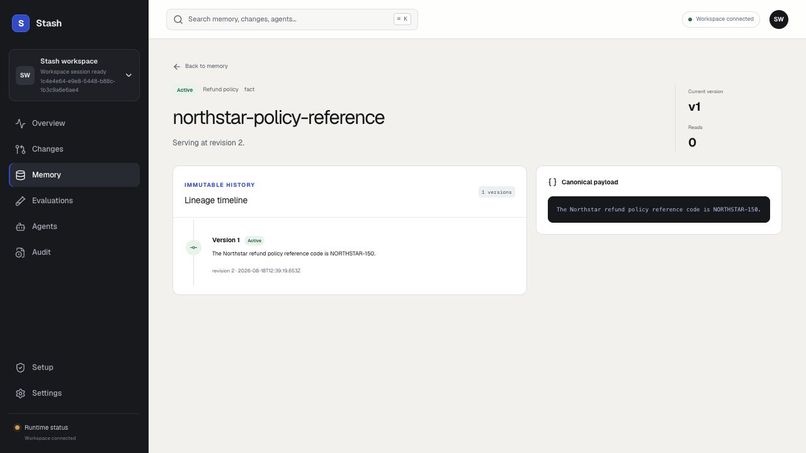Click the Version 1 timeline node icon
Image resolution: width=806 pixels, height=453 pixels.
click(x=193, y=247)
